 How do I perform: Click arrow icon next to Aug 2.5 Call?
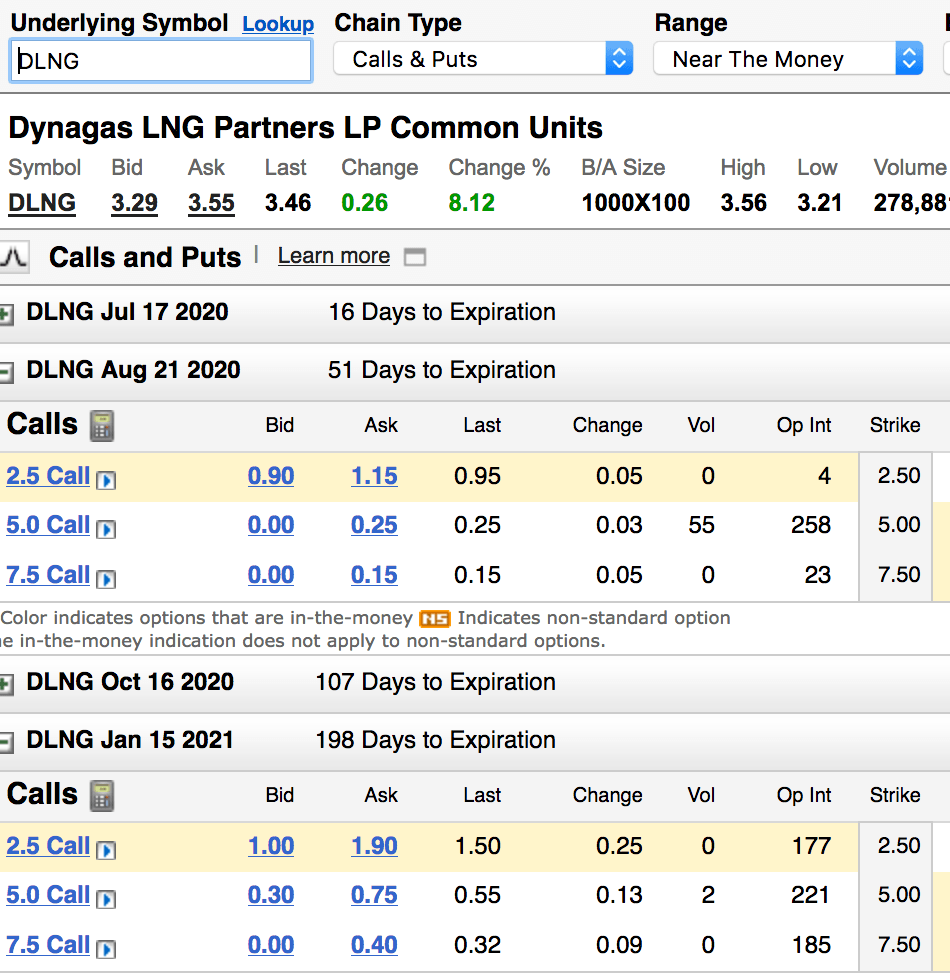click(x=106, y=480)
